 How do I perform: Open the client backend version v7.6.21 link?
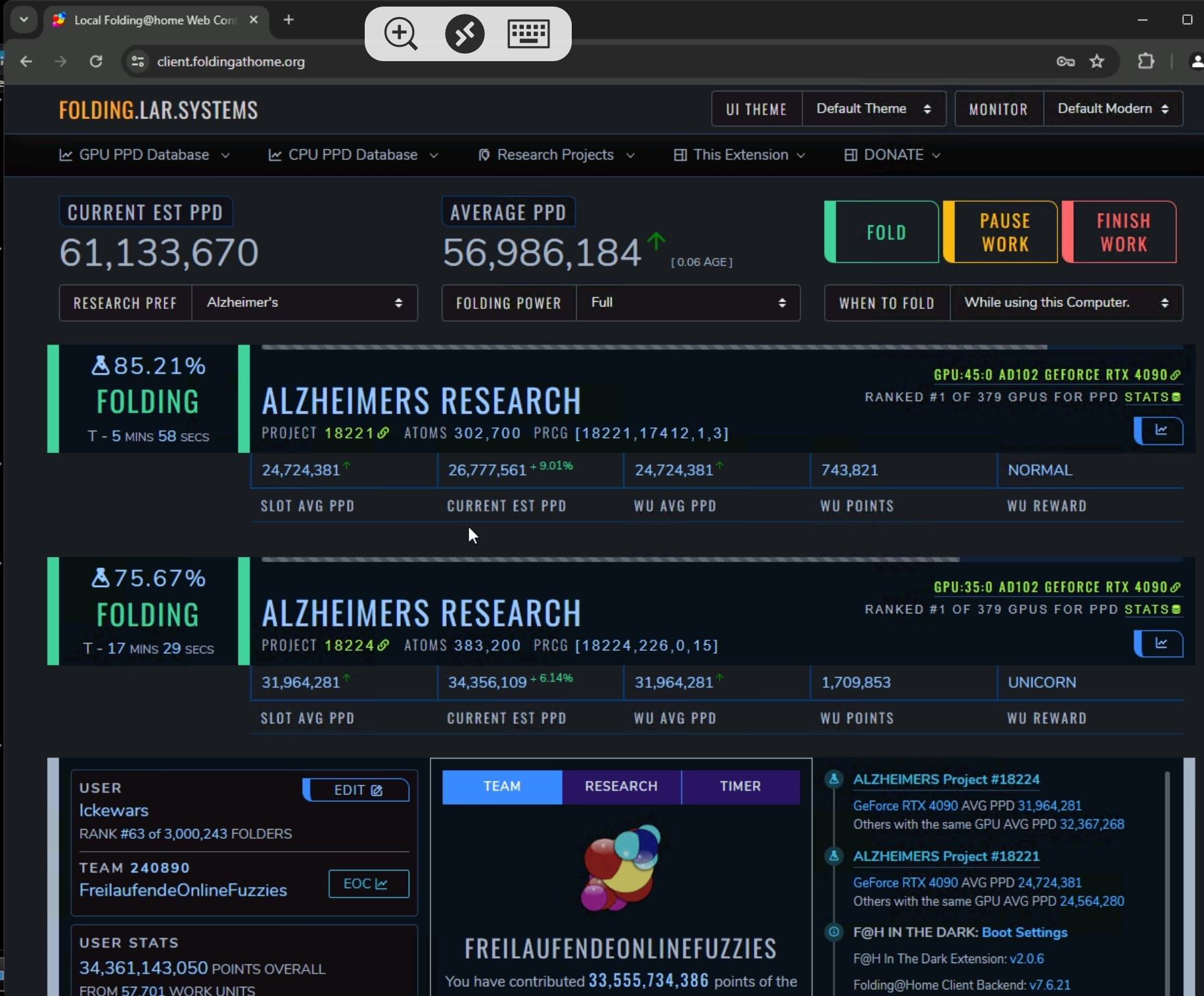pos(1050,985)
